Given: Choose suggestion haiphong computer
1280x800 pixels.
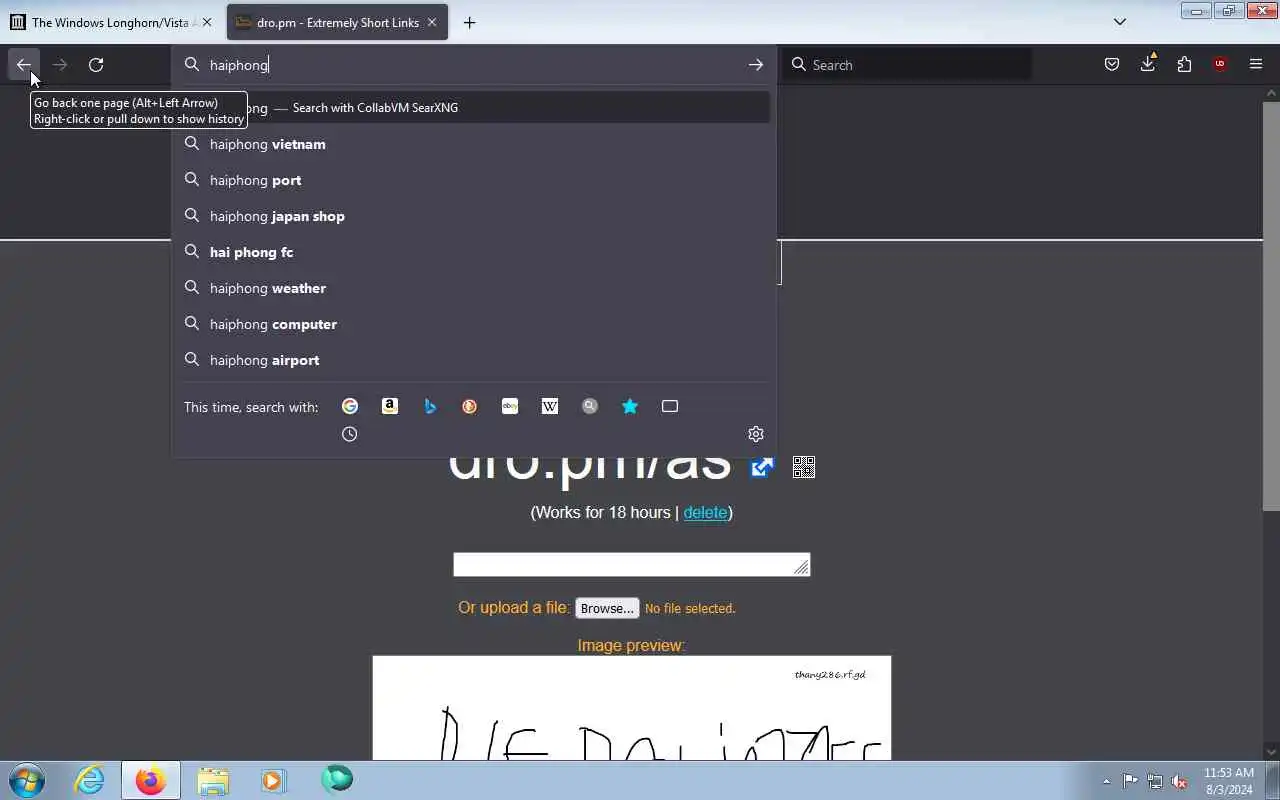Looking at the screenshot, I should pyautogui.click(x=474, y=324).
